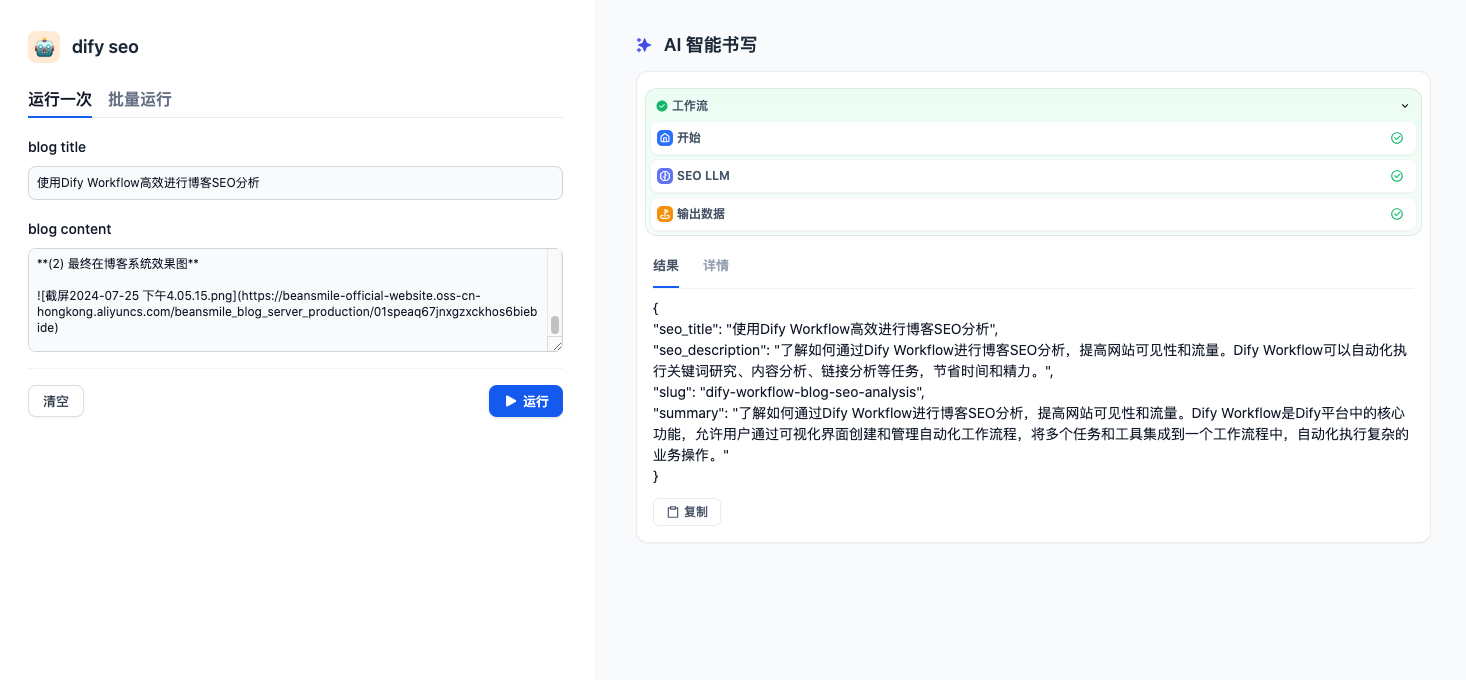Viewport: 1466px width, 680px height.
Task: Click the blog title input field
Action: coord(295,183)
